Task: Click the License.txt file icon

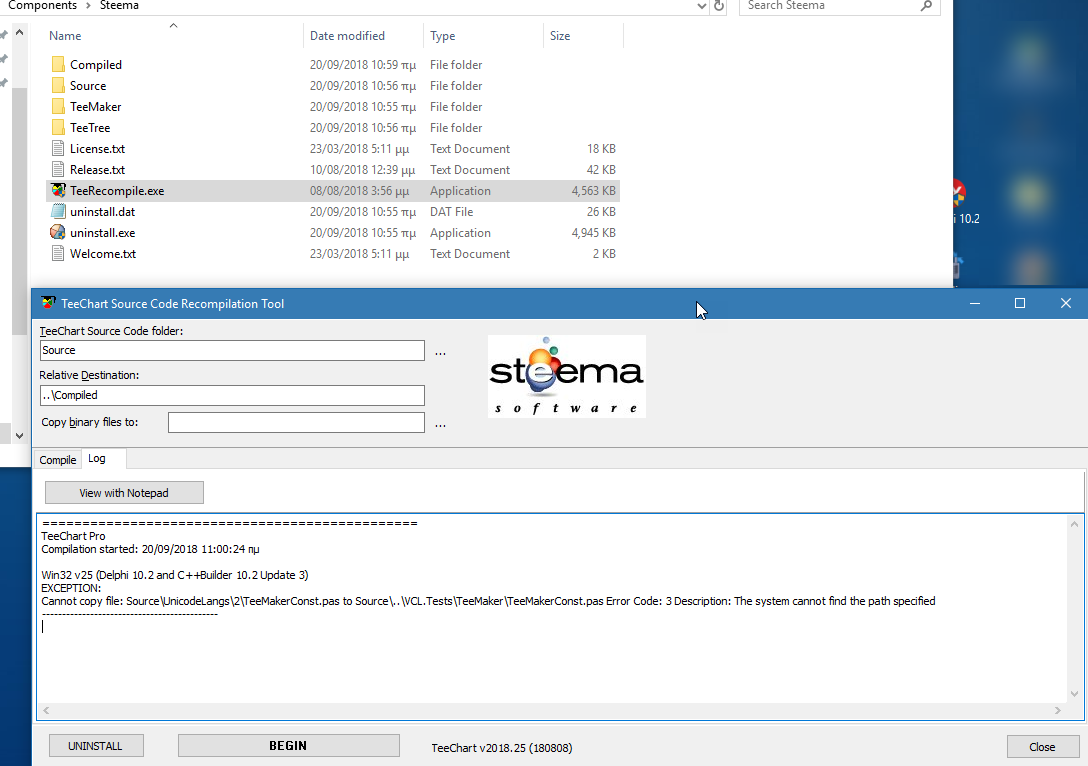Action: [58, 148]
